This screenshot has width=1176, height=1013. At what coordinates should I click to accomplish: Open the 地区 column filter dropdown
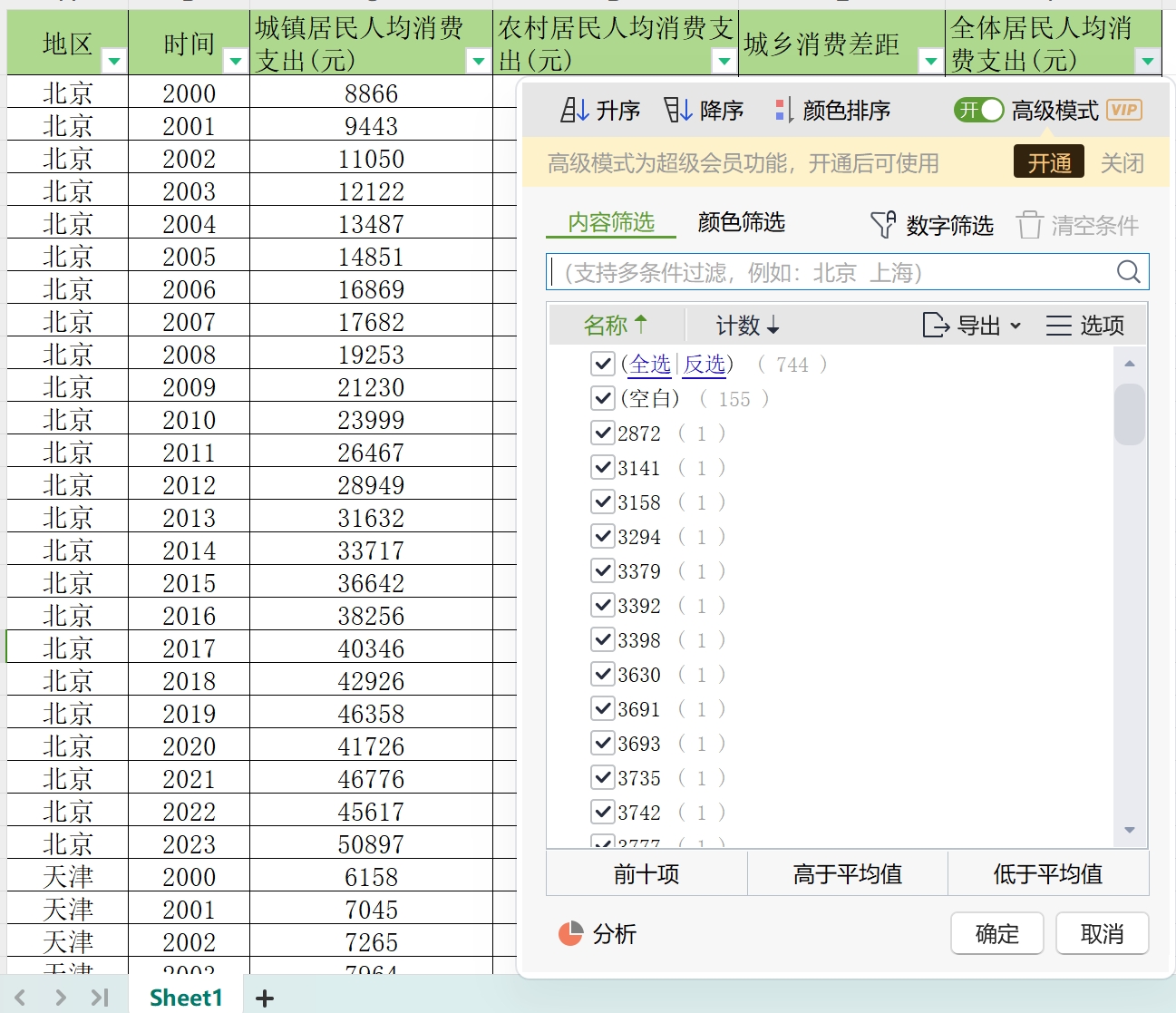[114, 62]
